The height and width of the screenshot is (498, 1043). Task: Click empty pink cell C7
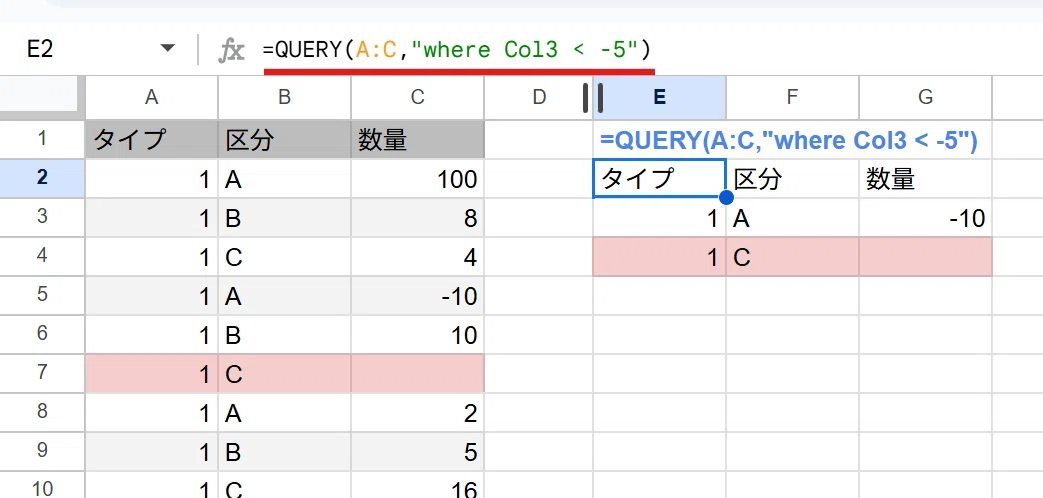(x=418, y=373)
